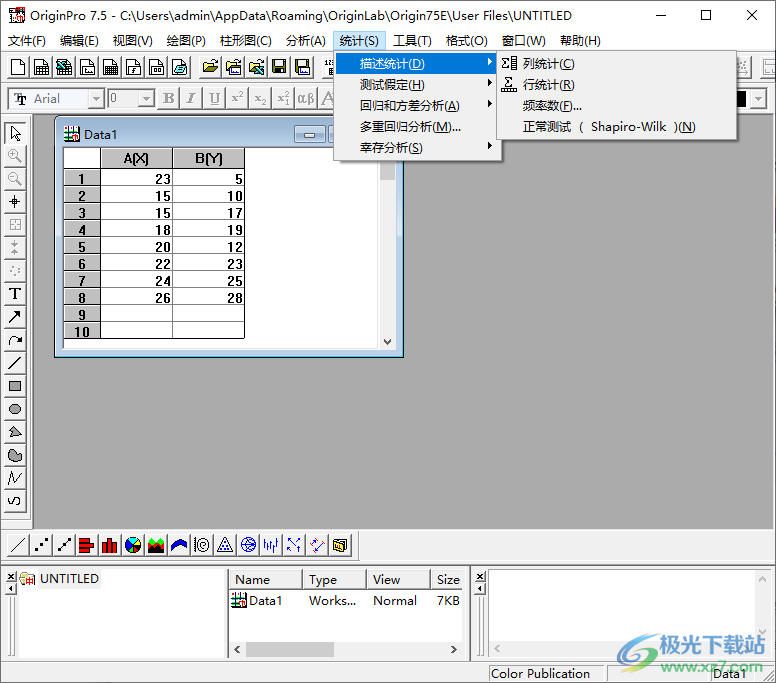This screenshot has width=776, height=683.
Task: Click the horizontal Bar chart icon
Action: point(87,545)
